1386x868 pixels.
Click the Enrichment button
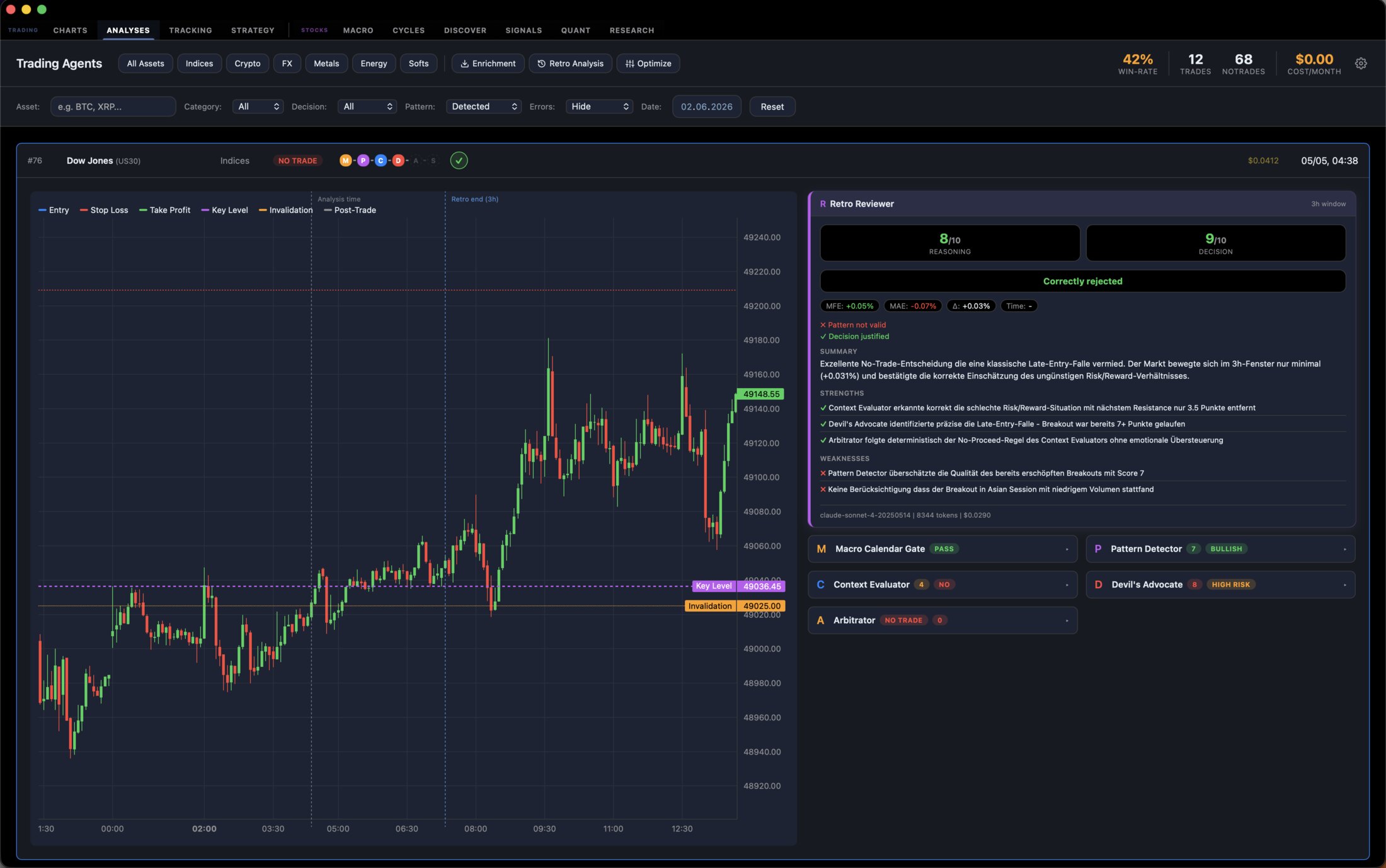(x=488, y=64)
